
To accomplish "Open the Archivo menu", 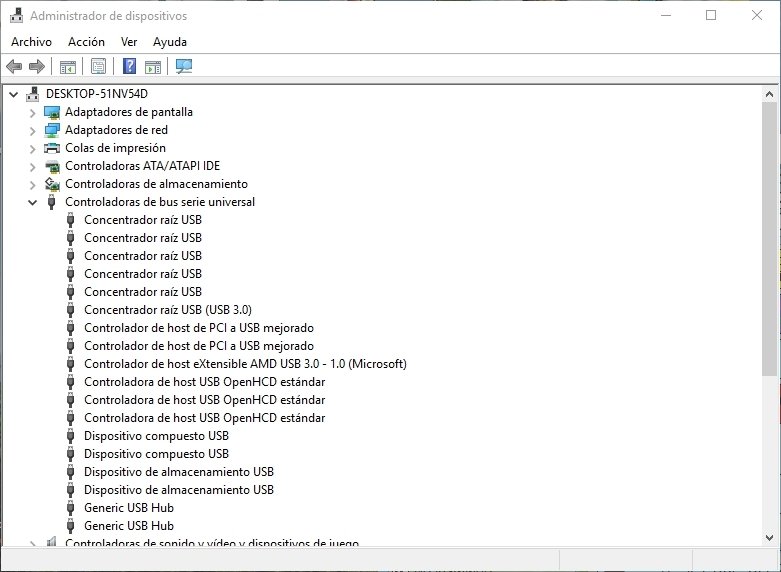I will click(x=31, y=42).
